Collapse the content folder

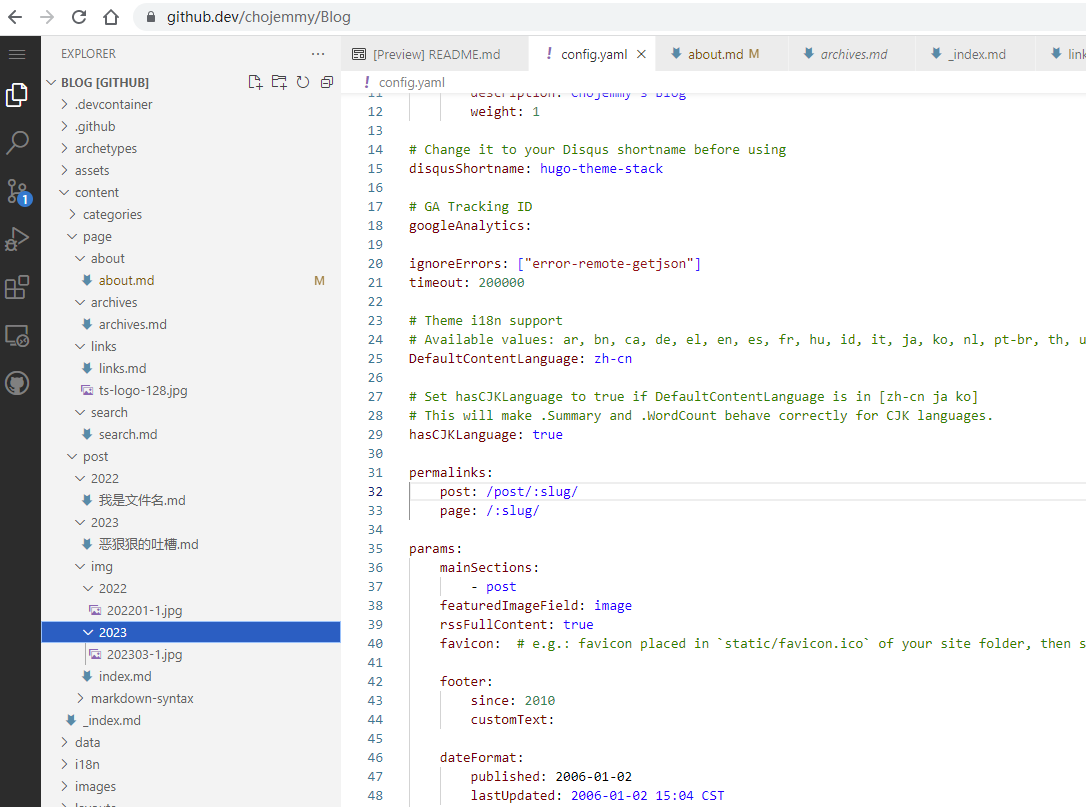click(x=97, y=193)
